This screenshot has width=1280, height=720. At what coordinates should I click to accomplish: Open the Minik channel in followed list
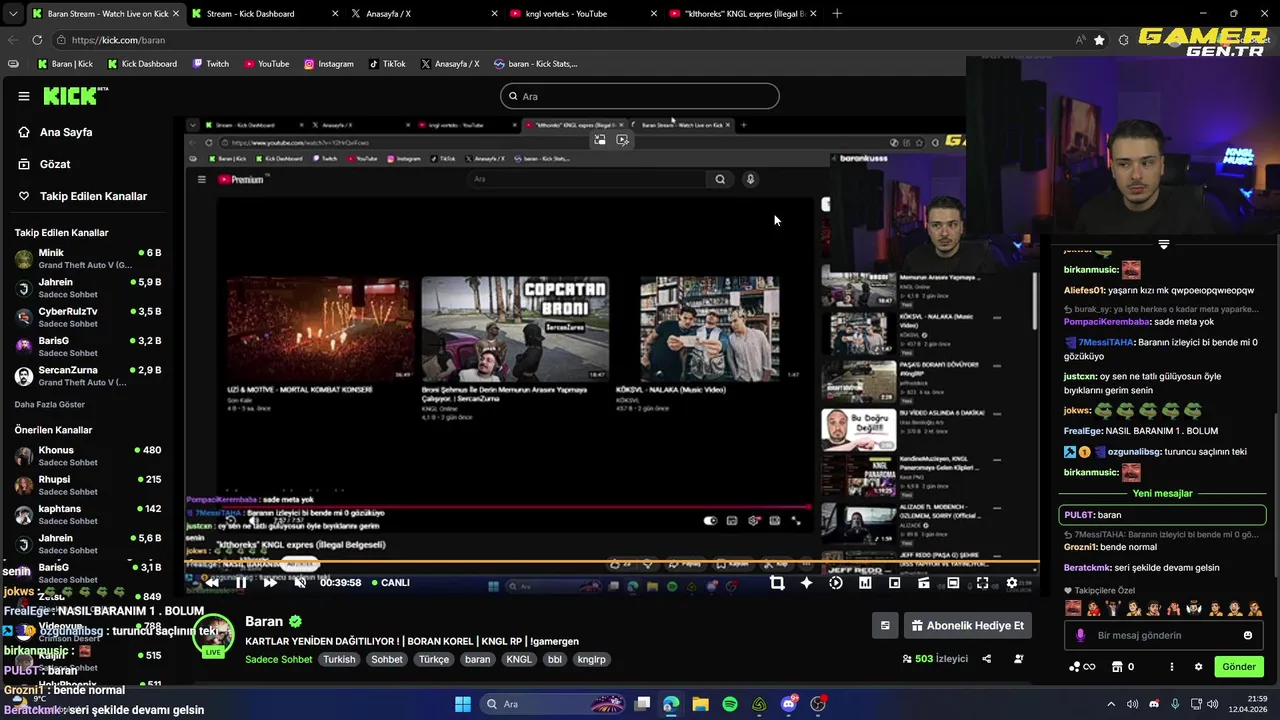(88, 259)
